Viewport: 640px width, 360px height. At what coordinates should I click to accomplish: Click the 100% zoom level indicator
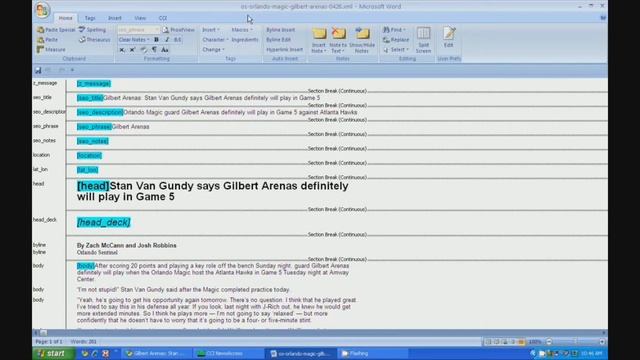tap(535, 342)
